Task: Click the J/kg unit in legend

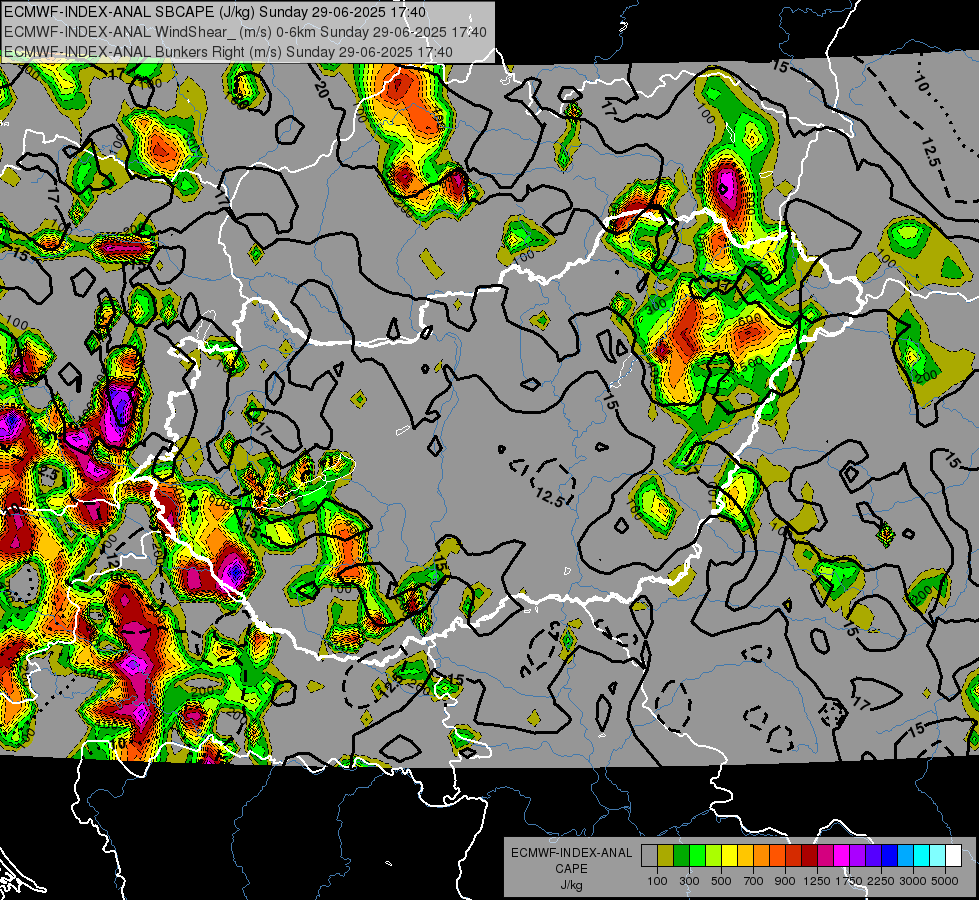Action: [x=572, y=885]
